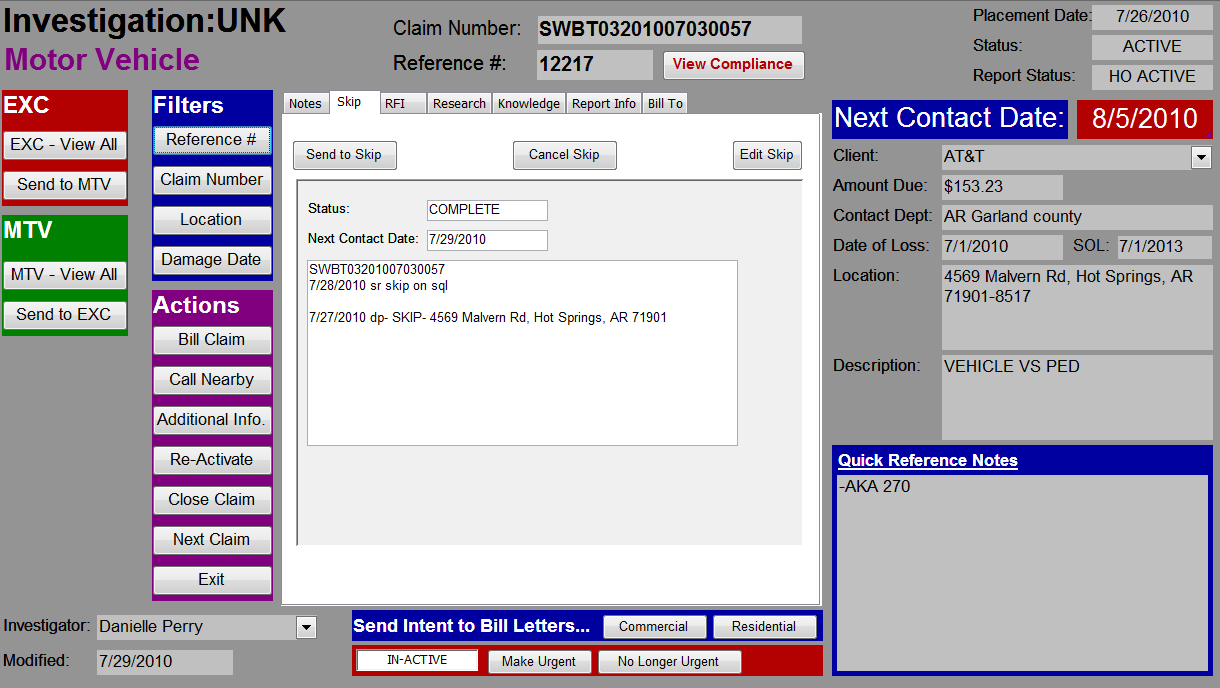This screenshot has height=688, width=1220.
Task: Expand the Investigator dropdown arrow
Action: coord(306,627)
